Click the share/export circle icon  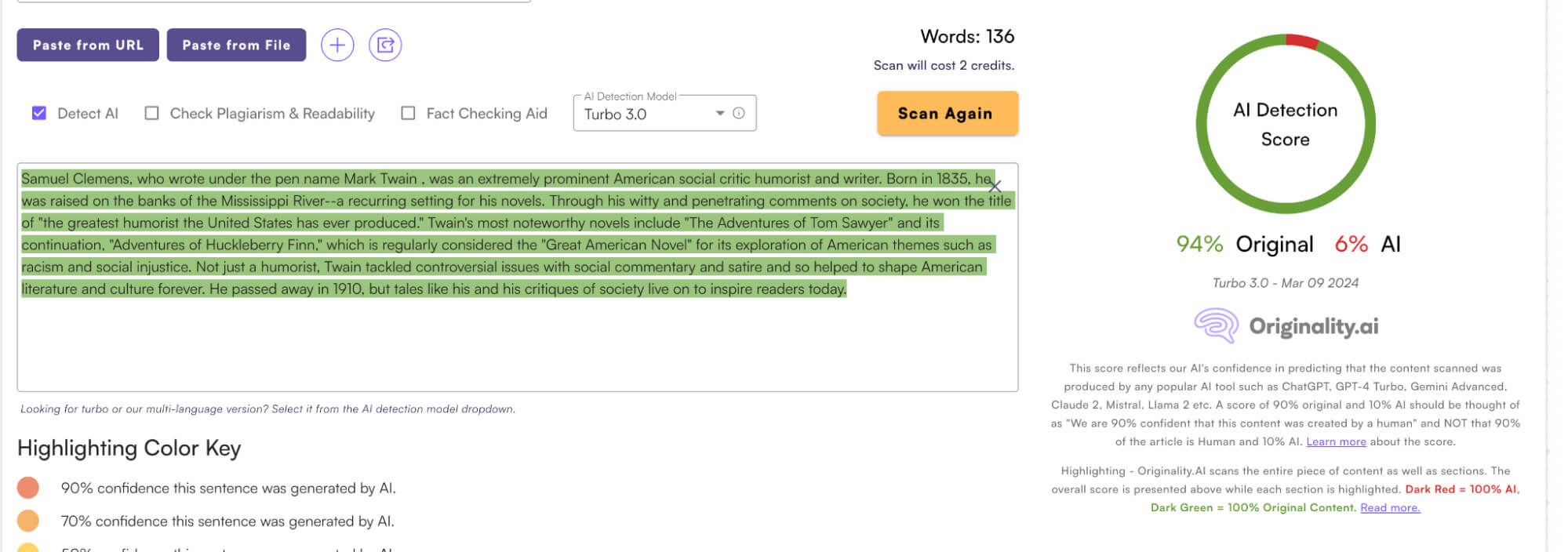[385, 45]
